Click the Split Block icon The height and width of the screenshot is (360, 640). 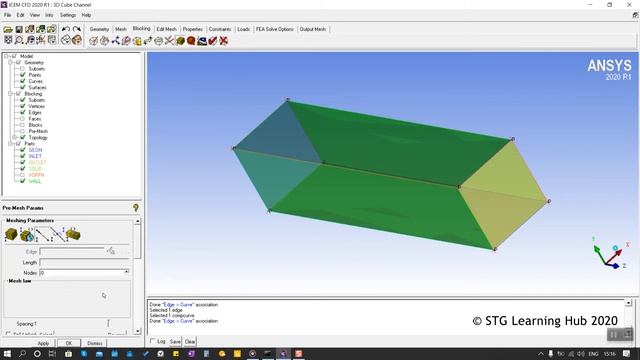(104, 41)
